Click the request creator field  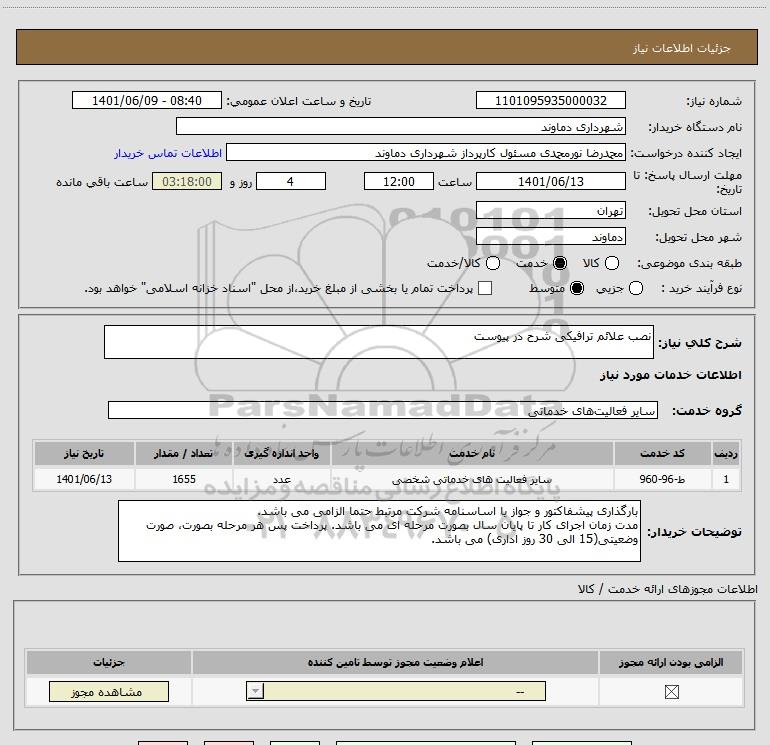pyautogui.click(x=426, y=152)
